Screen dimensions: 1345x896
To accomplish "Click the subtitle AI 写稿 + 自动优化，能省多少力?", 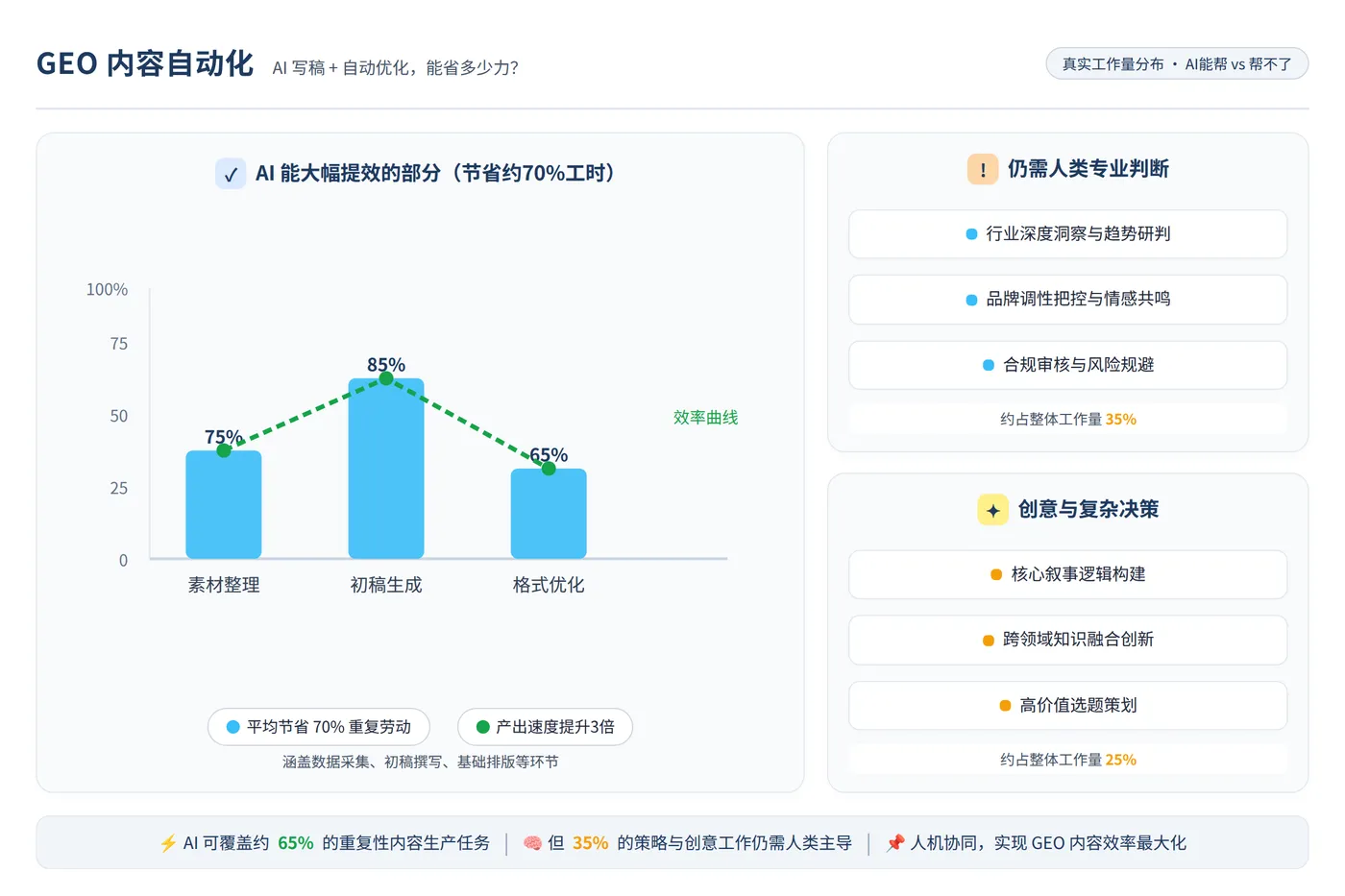I will point(396,67).
